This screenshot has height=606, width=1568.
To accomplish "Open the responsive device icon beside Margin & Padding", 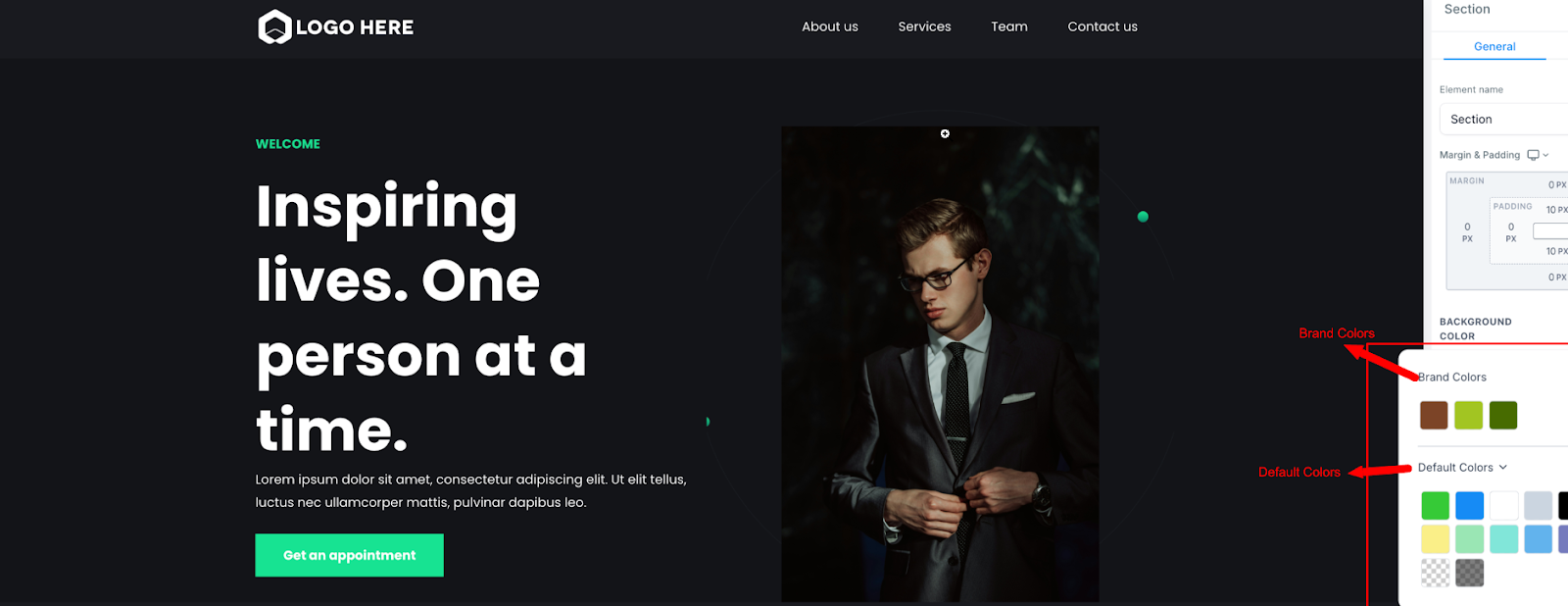I will [1533, 155].
